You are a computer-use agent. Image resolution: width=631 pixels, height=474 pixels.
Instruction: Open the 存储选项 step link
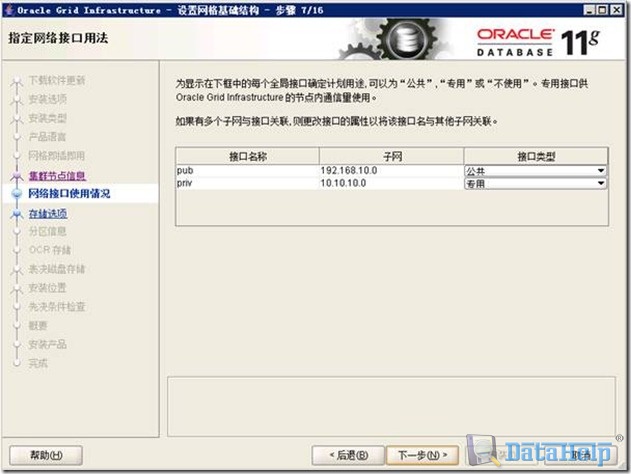pyautogui.click(x=48, y=213)
